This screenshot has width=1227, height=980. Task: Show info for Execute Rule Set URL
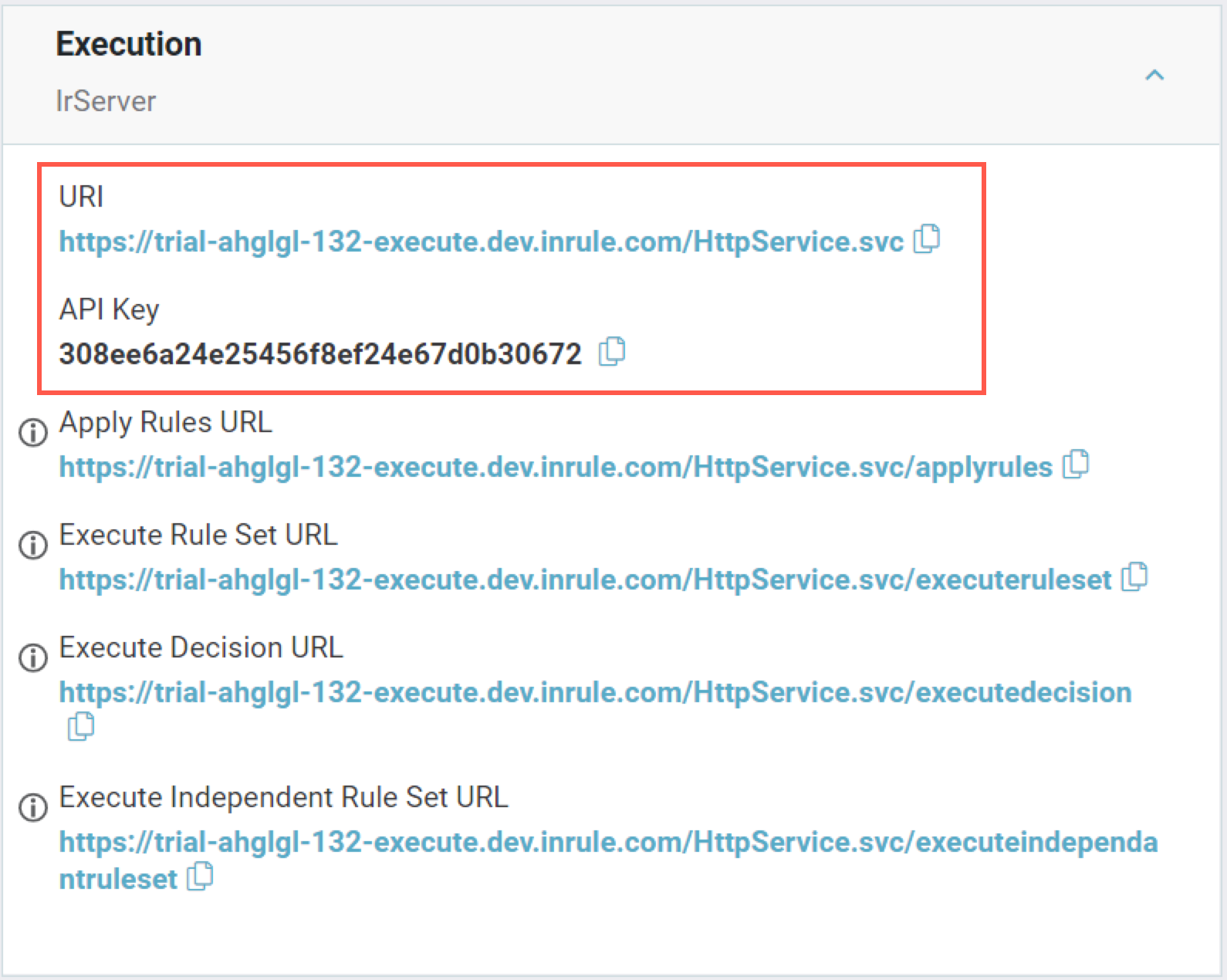(33, 545)
